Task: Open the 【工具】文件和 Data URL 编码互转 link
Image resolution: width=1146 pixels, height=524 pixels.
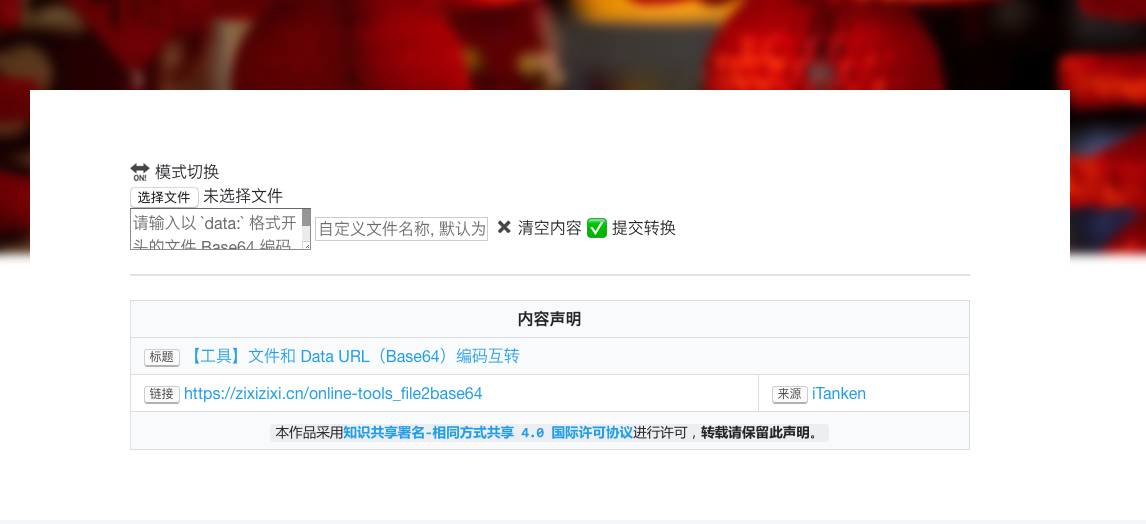Action: (x=353, y=357)
